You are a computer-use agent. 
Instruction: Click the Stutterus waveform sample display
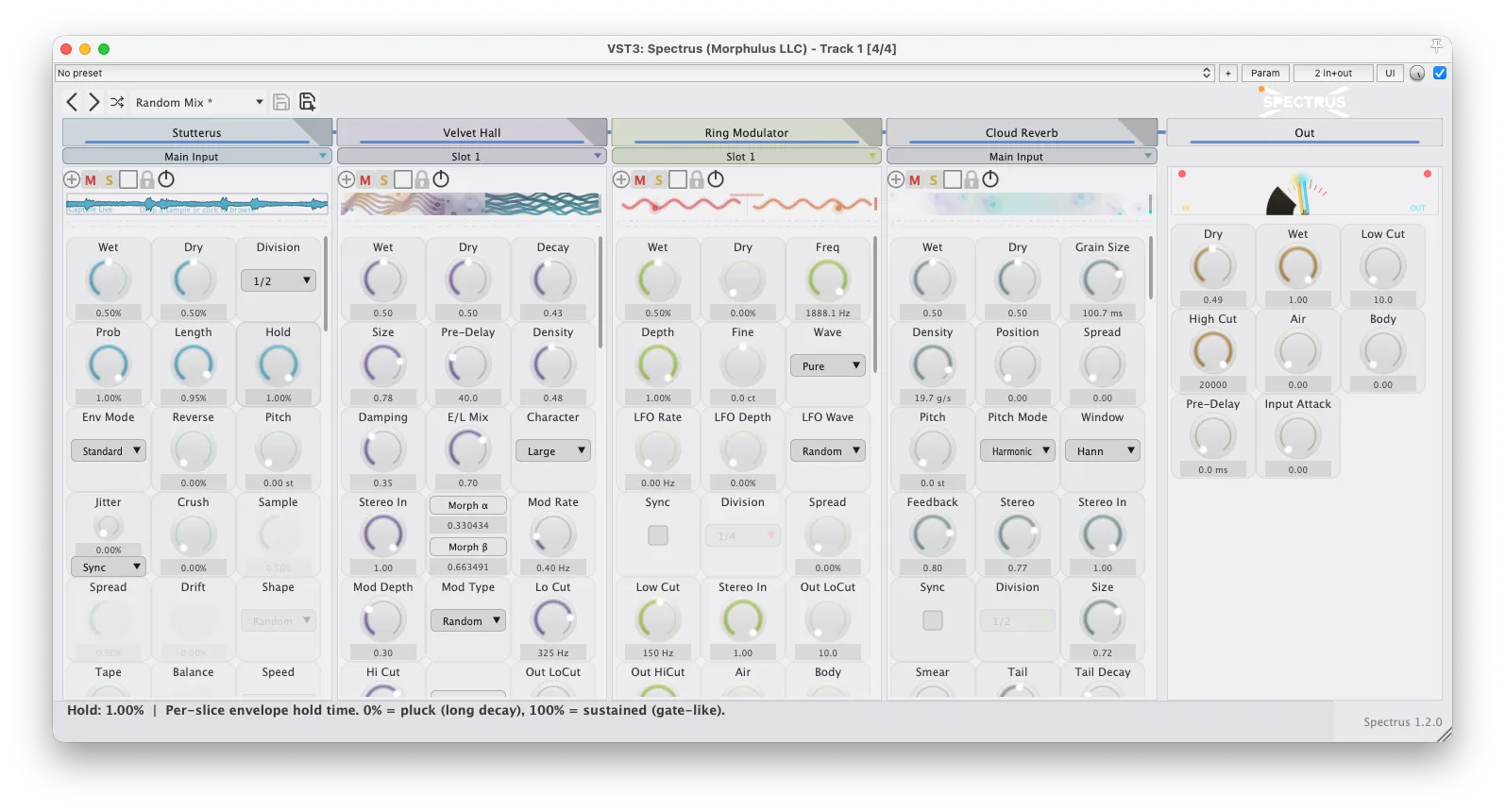196,204
